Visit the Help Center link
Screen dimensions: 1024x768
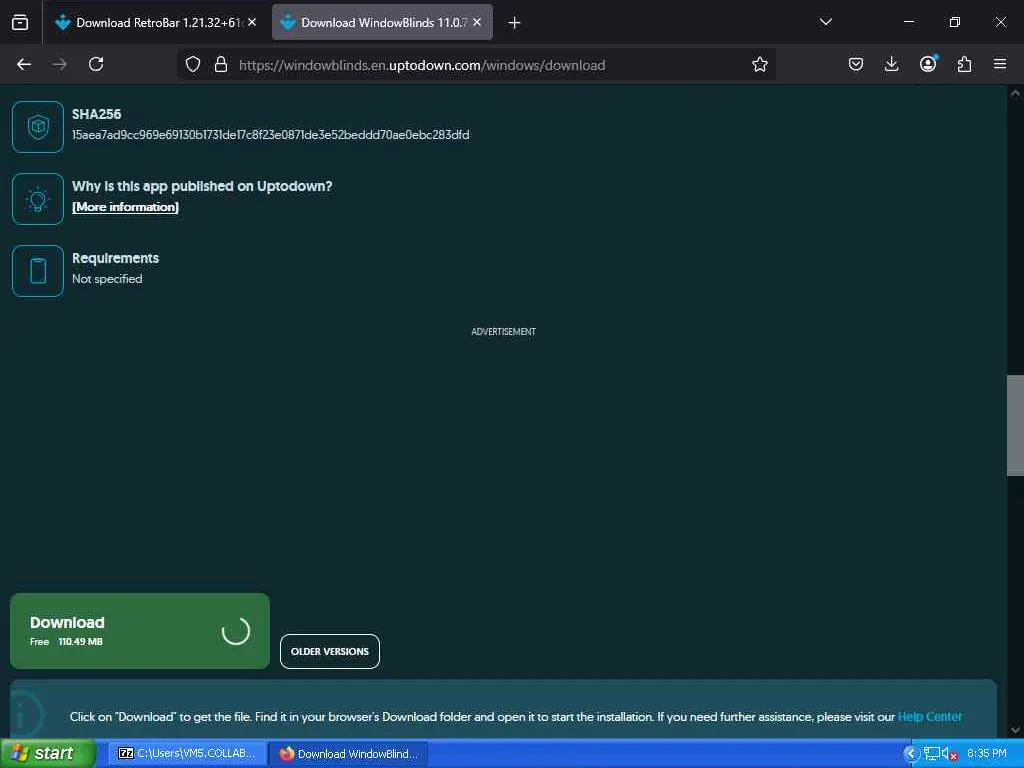[x=929, y=716]
